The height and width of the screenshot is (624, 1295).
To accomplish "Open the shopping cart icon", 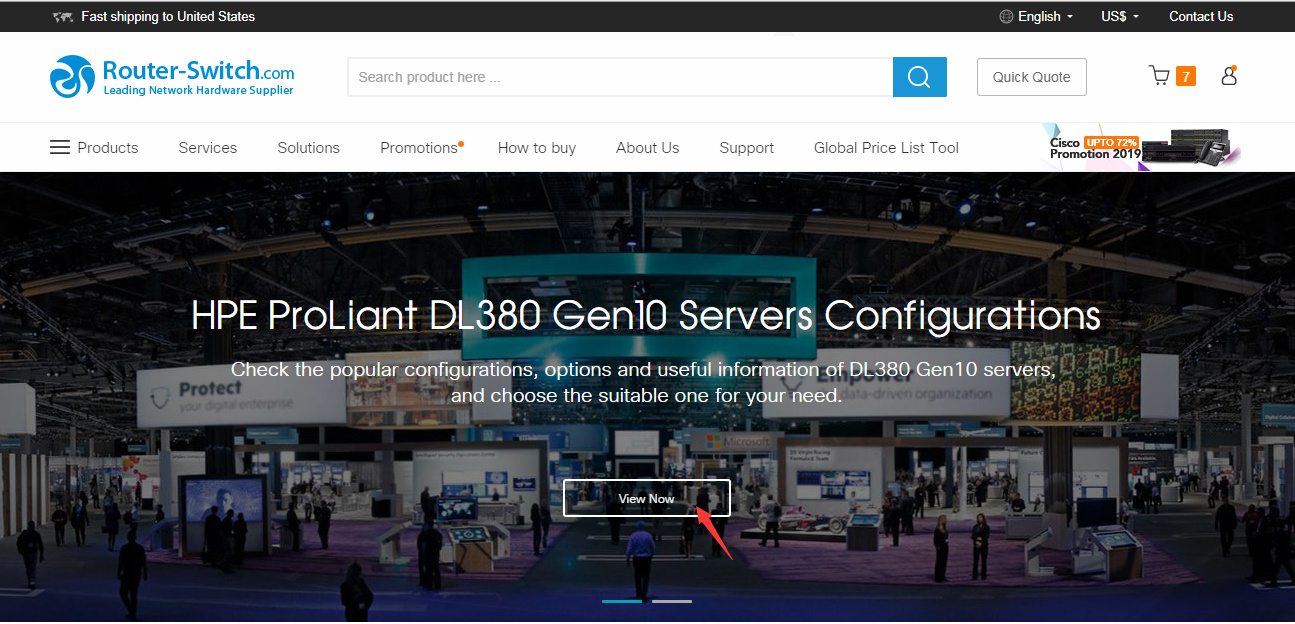I will click(x=1159, y=76).
